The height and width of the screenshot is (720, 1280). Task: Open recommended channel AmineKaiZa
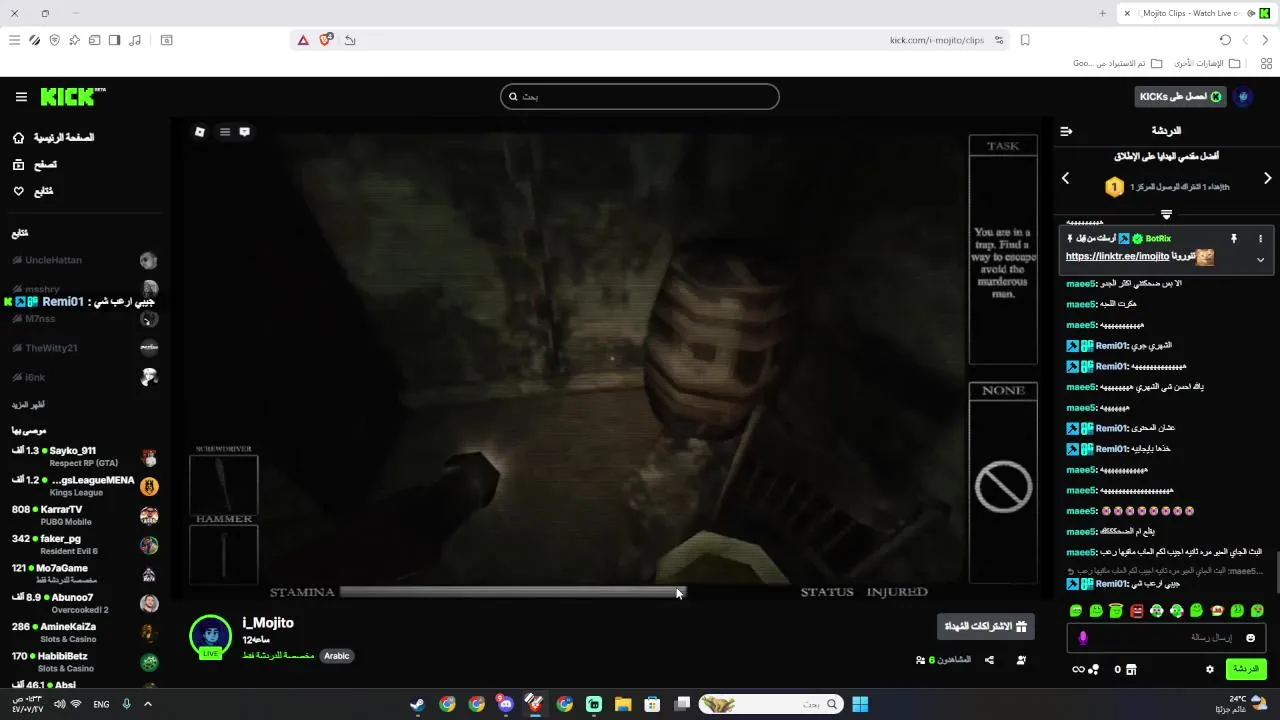(x=84, y=633)
